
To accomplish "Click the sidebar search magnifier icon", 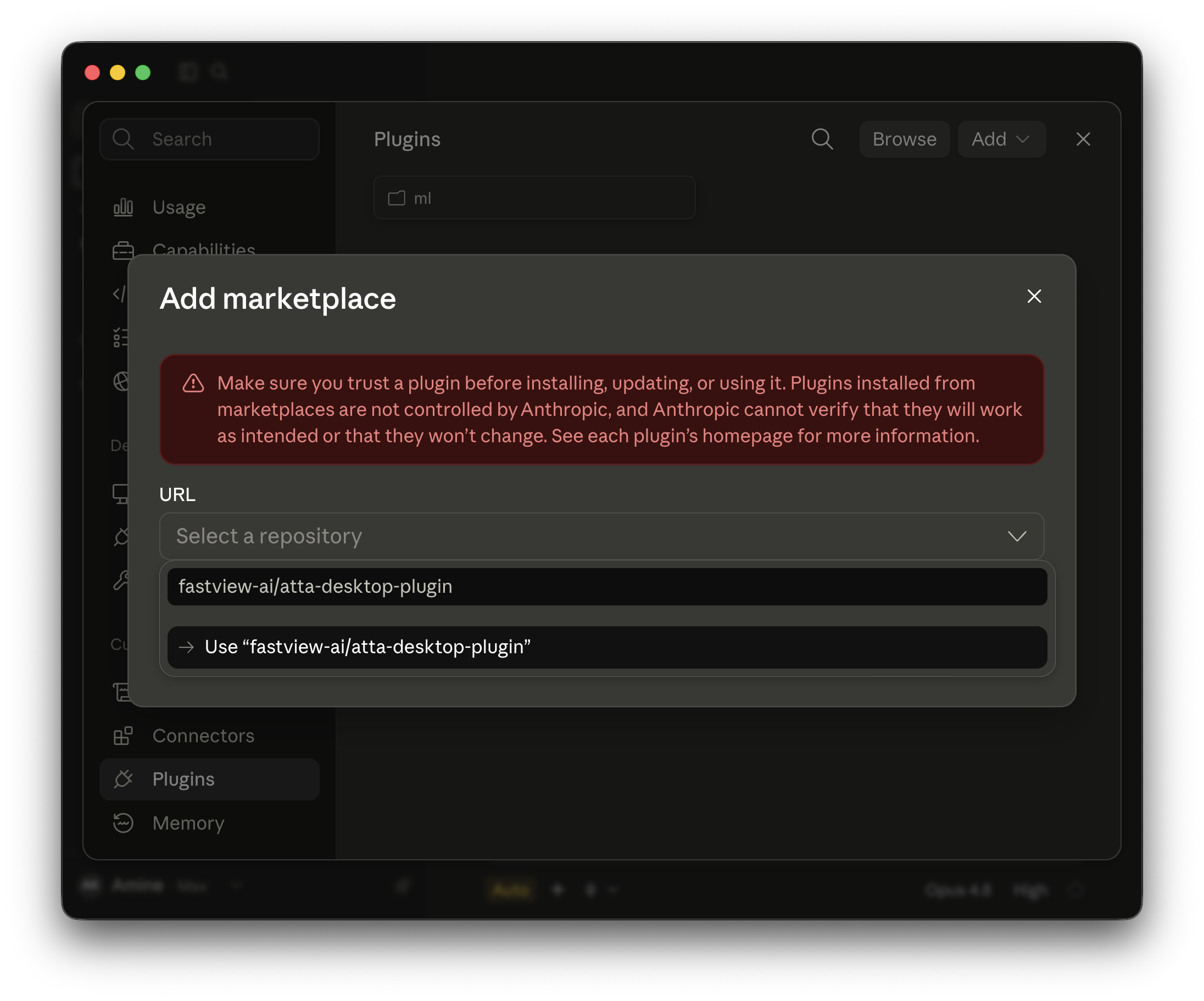I will (x=122, y=139).
